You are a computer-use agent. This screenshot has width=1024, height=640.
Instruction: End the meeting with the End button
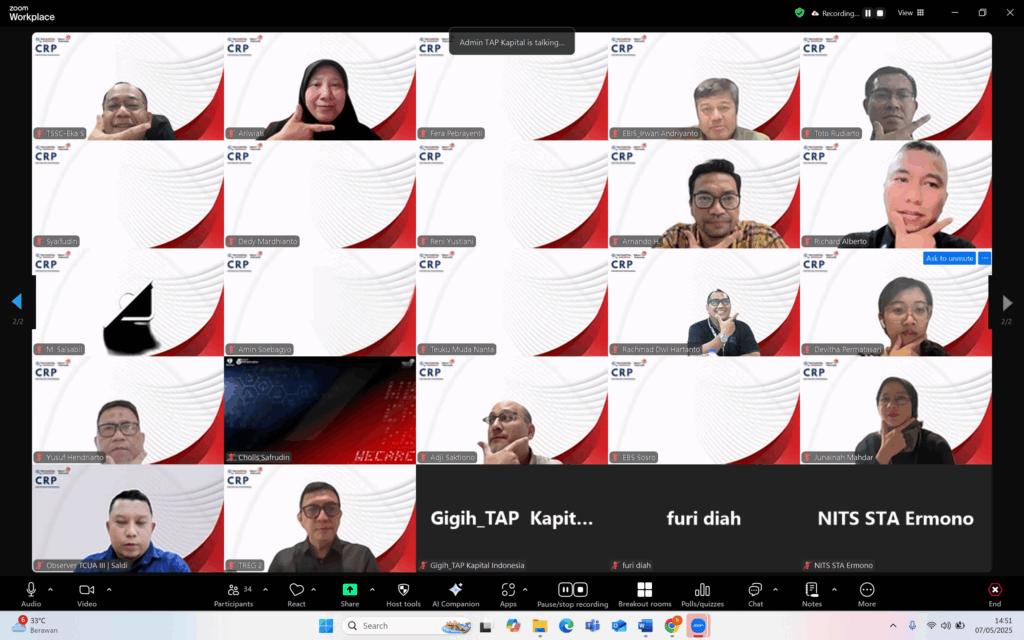pos(995,594)
